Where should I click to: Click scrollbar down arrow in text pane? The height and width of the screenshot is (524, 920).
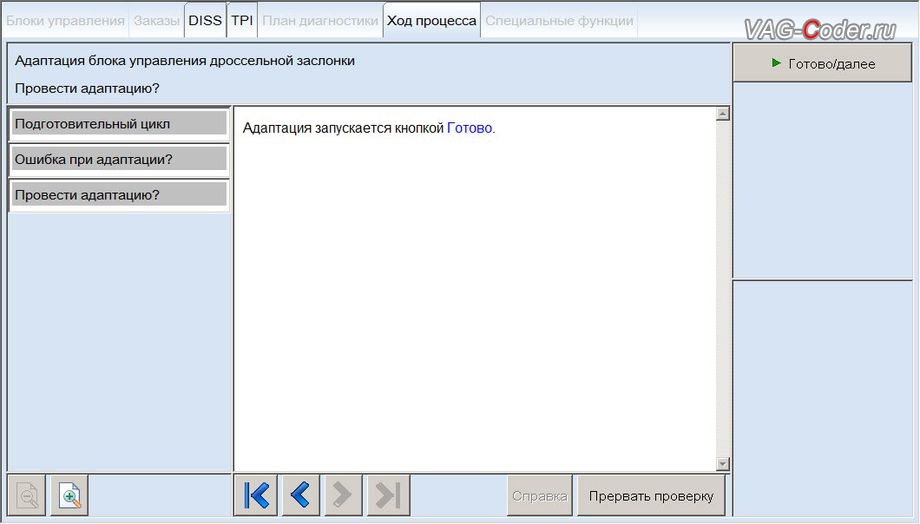point(723,464)
